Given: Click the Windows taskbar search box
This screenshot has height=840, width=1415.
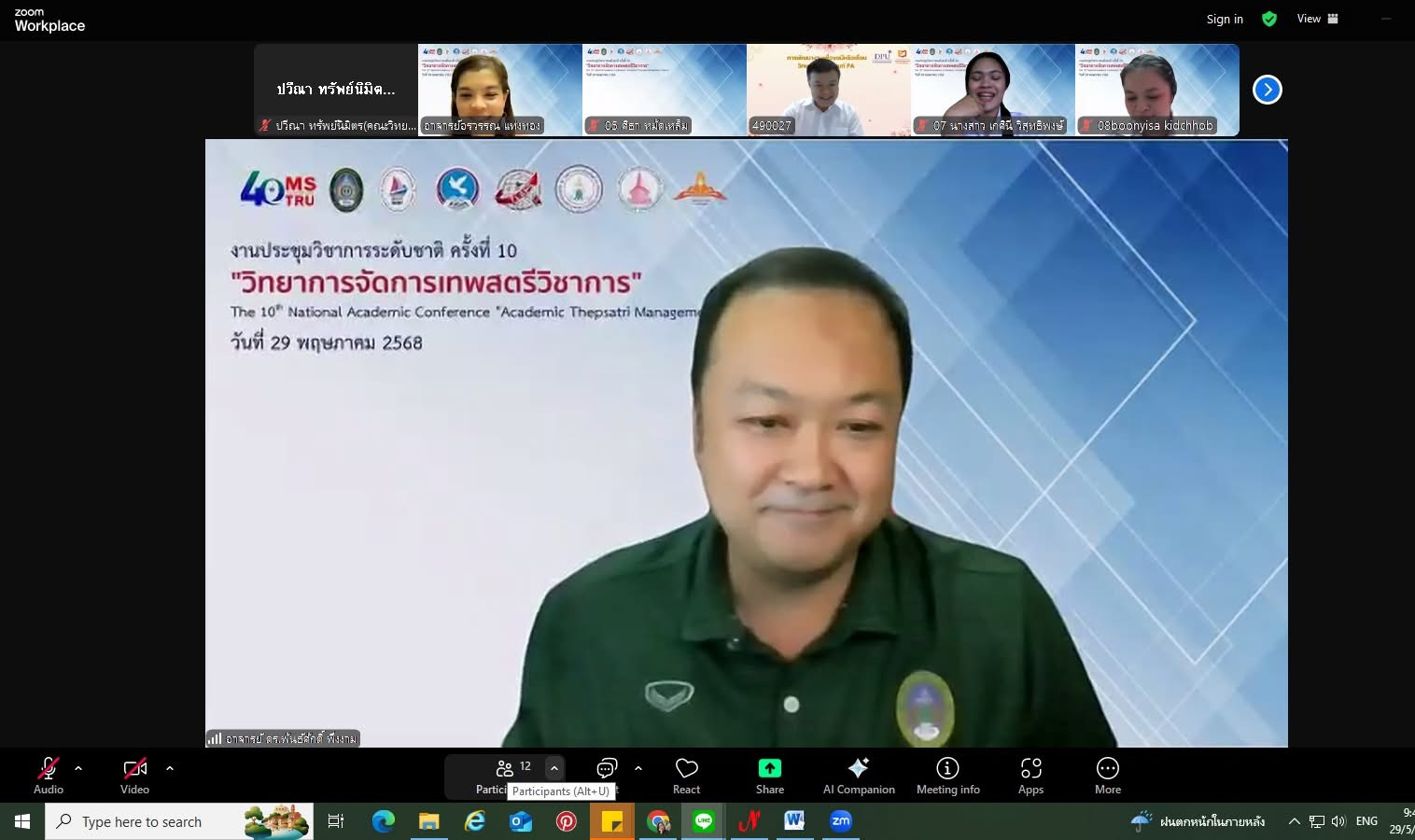Looking at the screenshot, I should pyautogui.click(x=179, y=821).
